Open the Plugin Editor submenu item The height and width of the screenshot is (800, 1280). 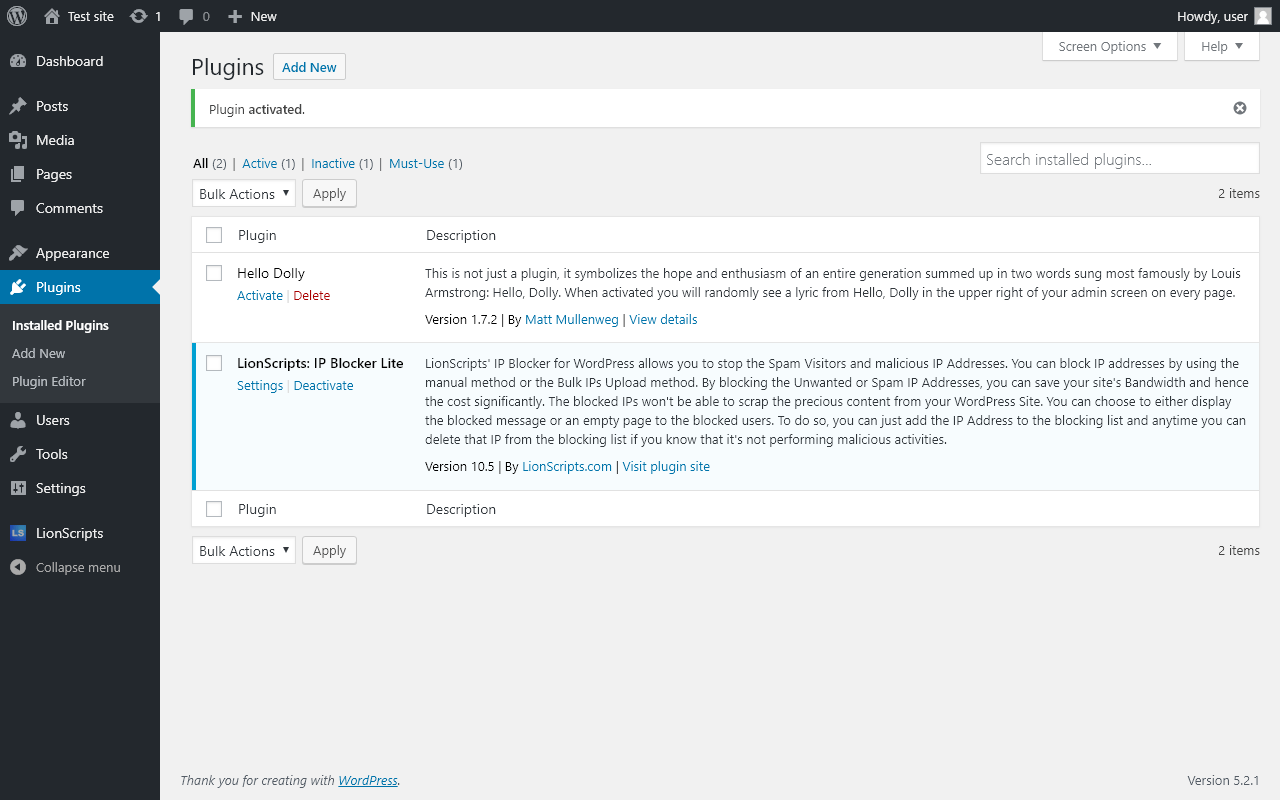(x=49, y=381)
